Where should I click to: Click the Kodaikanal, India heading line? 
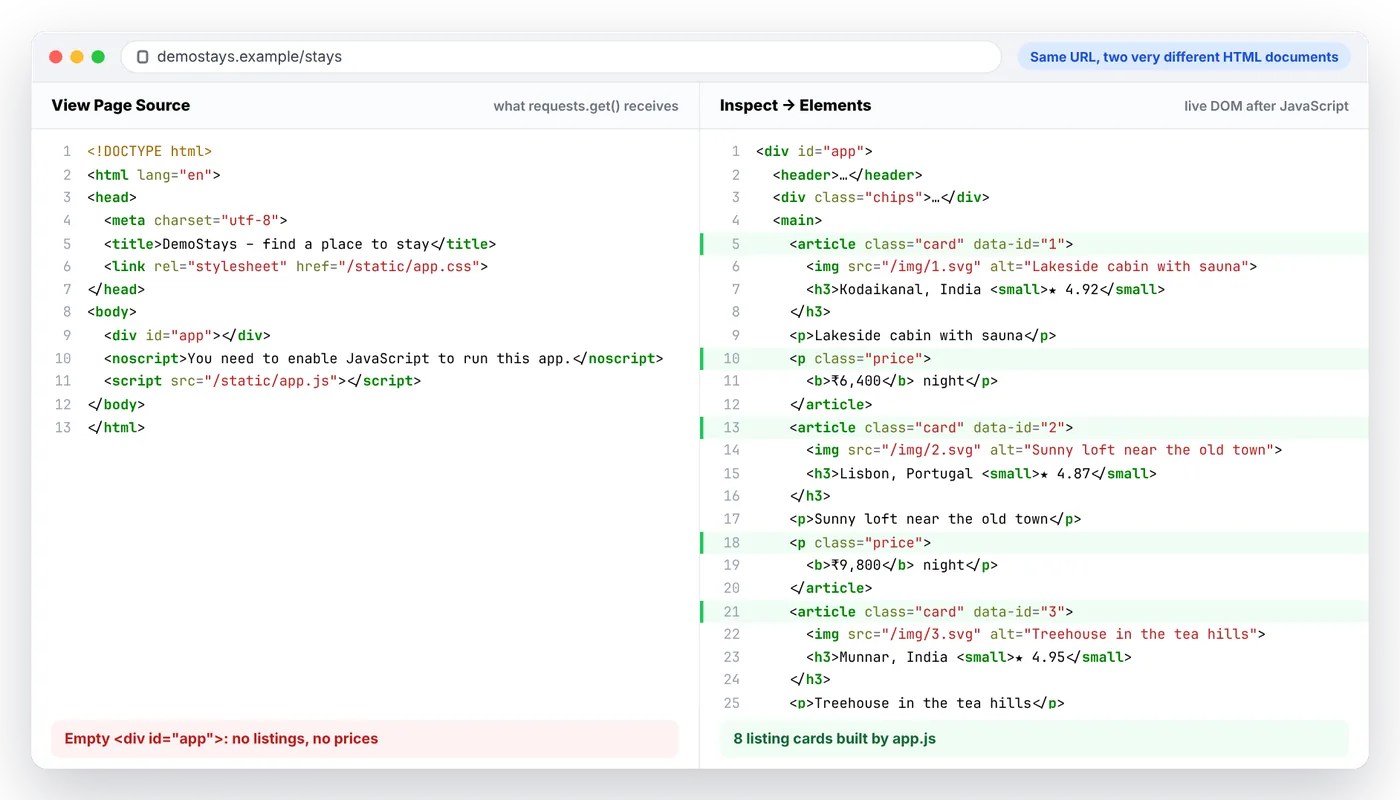(986, 289)
